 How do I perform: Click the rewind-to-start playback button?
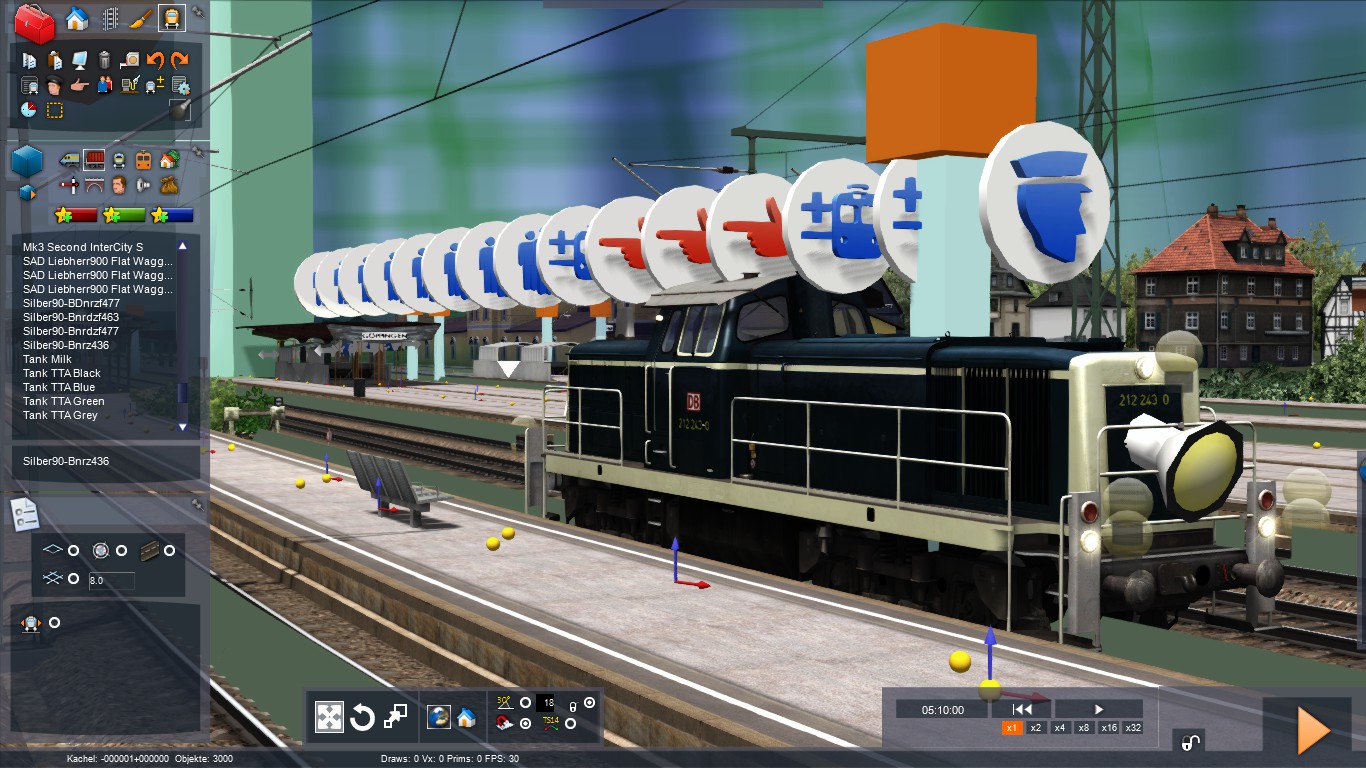click(1022, 709)
